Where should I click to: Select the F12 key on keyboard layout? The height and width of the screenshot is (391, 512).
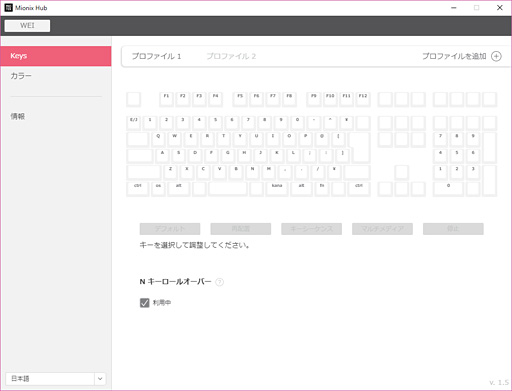tap(363, 99)
